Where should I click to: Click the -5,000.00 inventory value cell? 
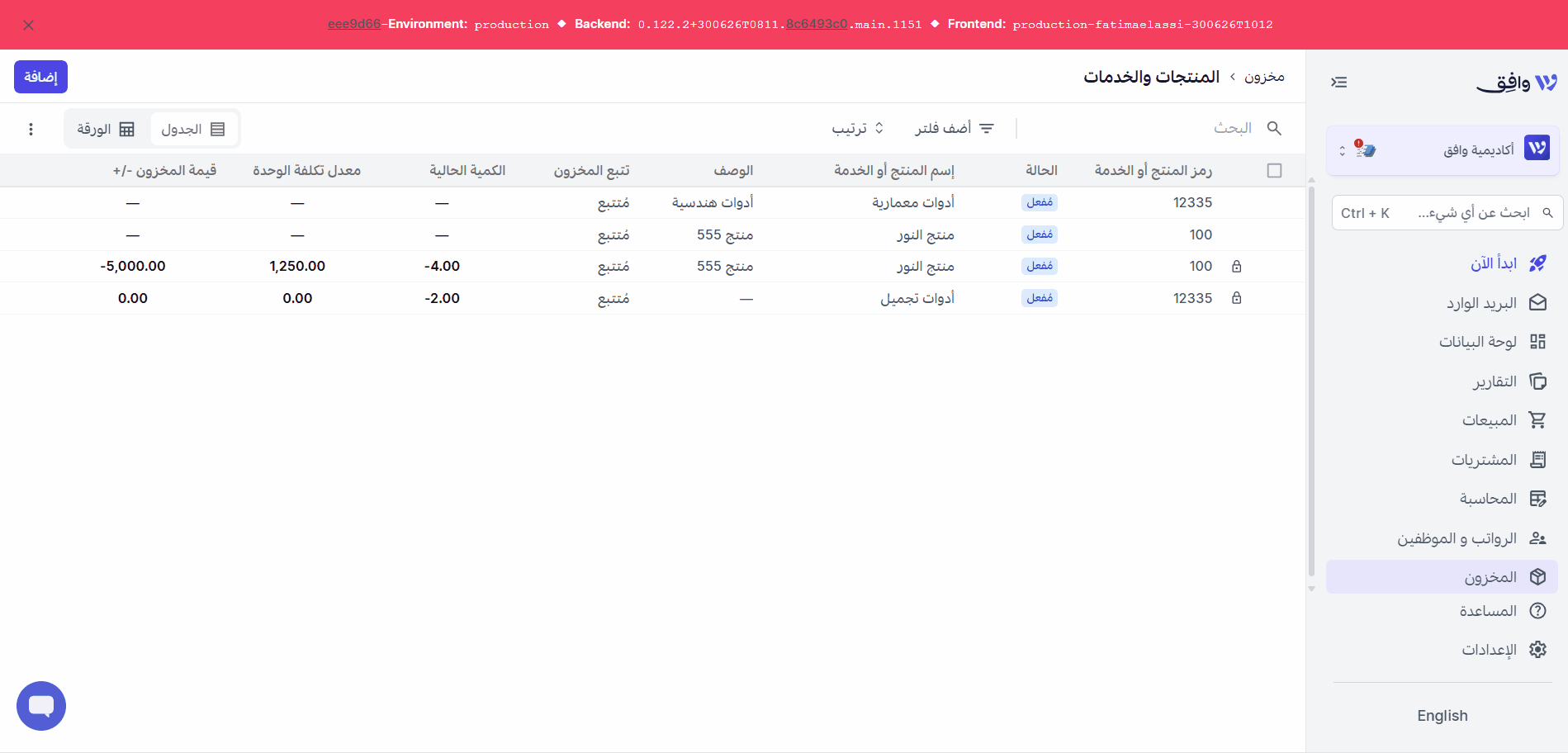(133, 267)
